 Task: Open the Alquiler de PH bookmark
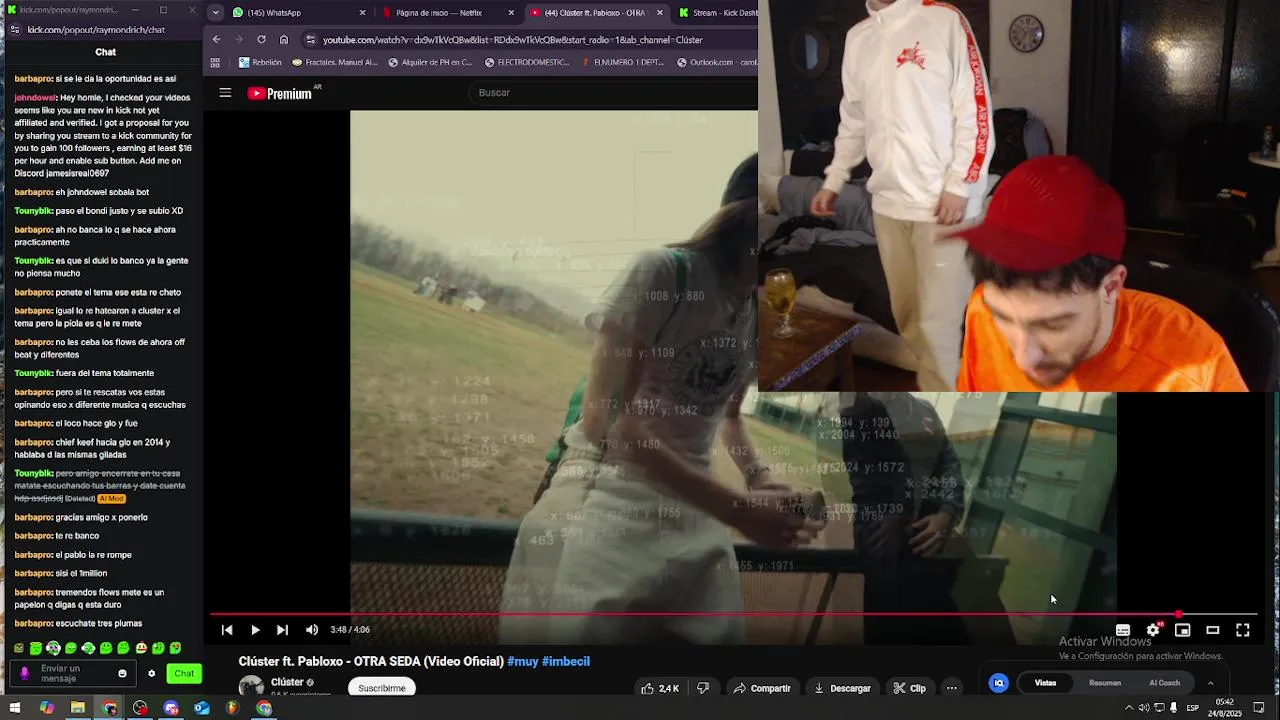tap(430, 62)
